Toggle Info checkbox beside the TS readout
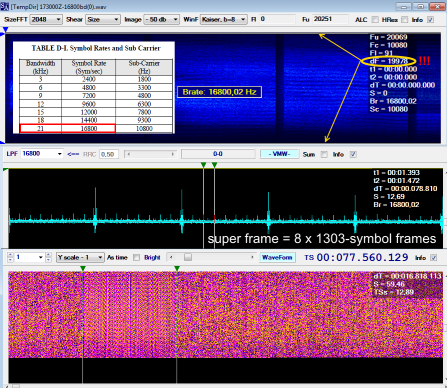This screenshot has width=447, height=388. tap(433, 258)
